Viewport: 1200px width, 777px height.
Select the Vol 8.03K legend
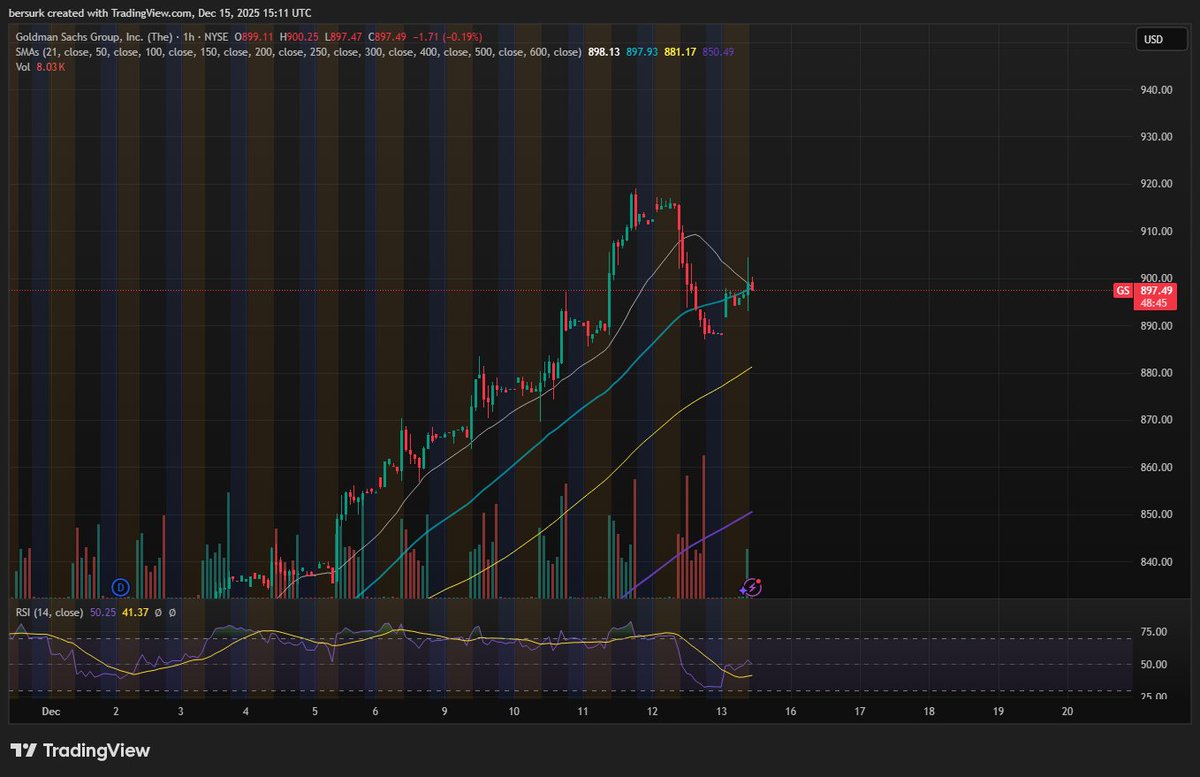[x=40, y=66]
